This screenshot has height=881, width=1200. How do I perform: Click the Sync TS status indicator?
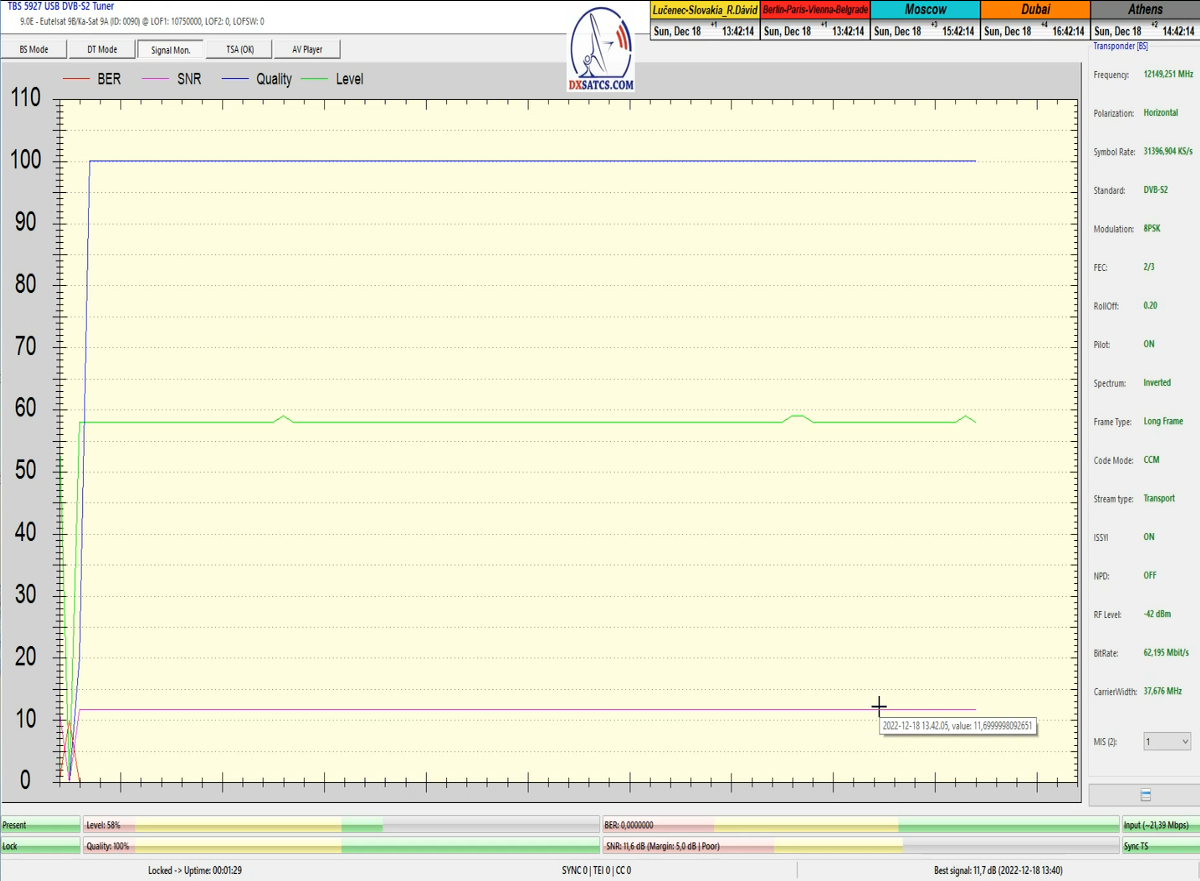[1159, 846]
